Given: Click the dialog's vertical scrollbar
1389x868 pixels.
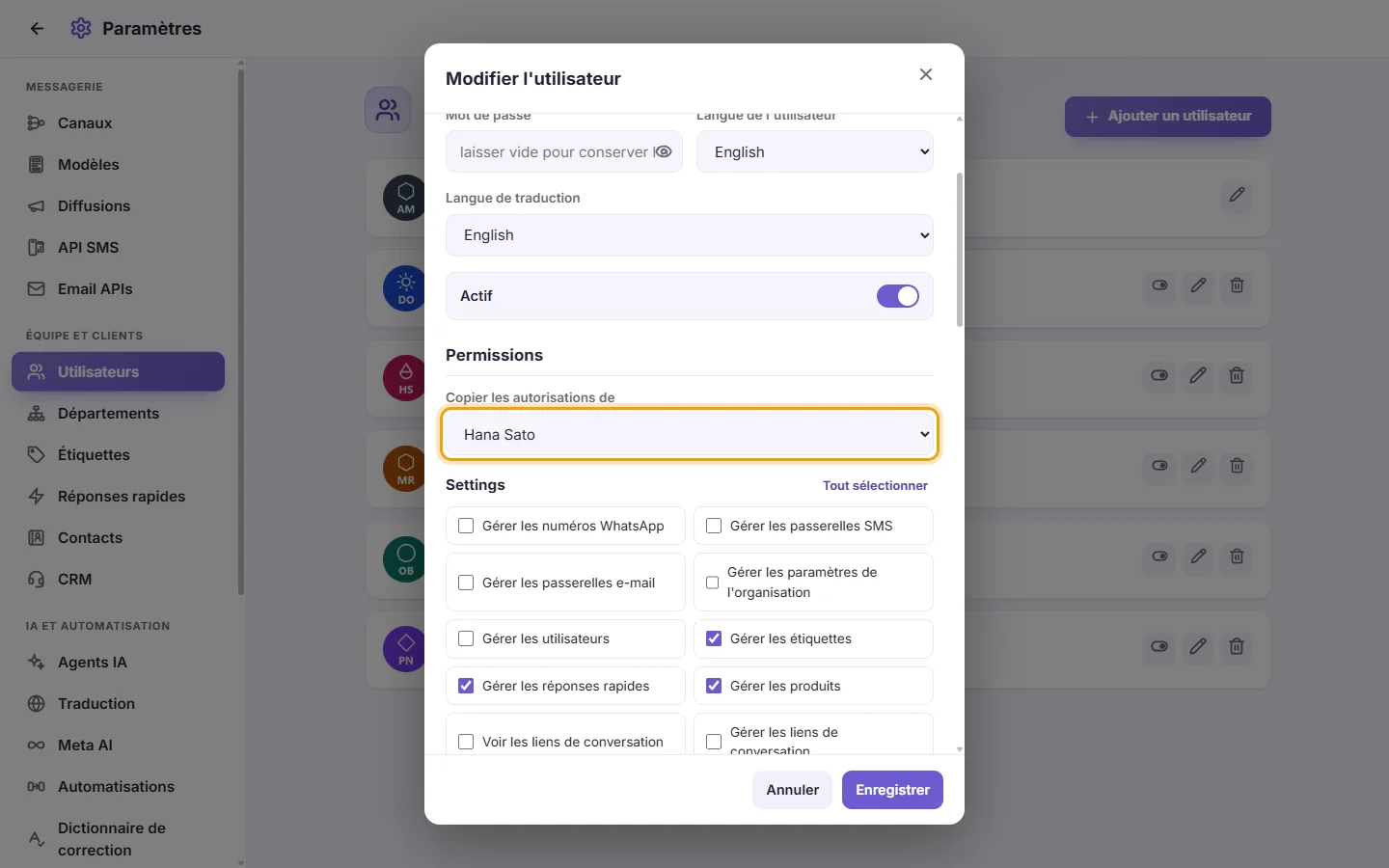Looking at the screenshot, I should click(959, 250).
